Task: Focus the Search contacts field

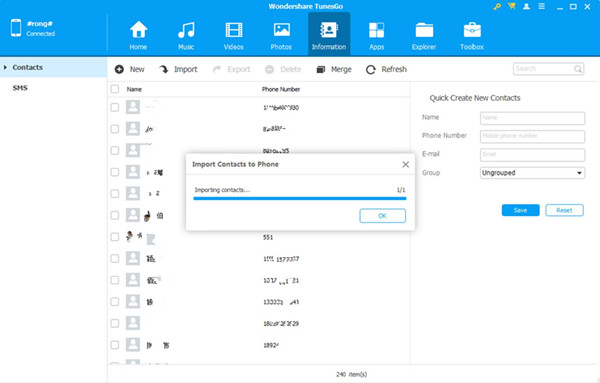Action: point(548,69)
